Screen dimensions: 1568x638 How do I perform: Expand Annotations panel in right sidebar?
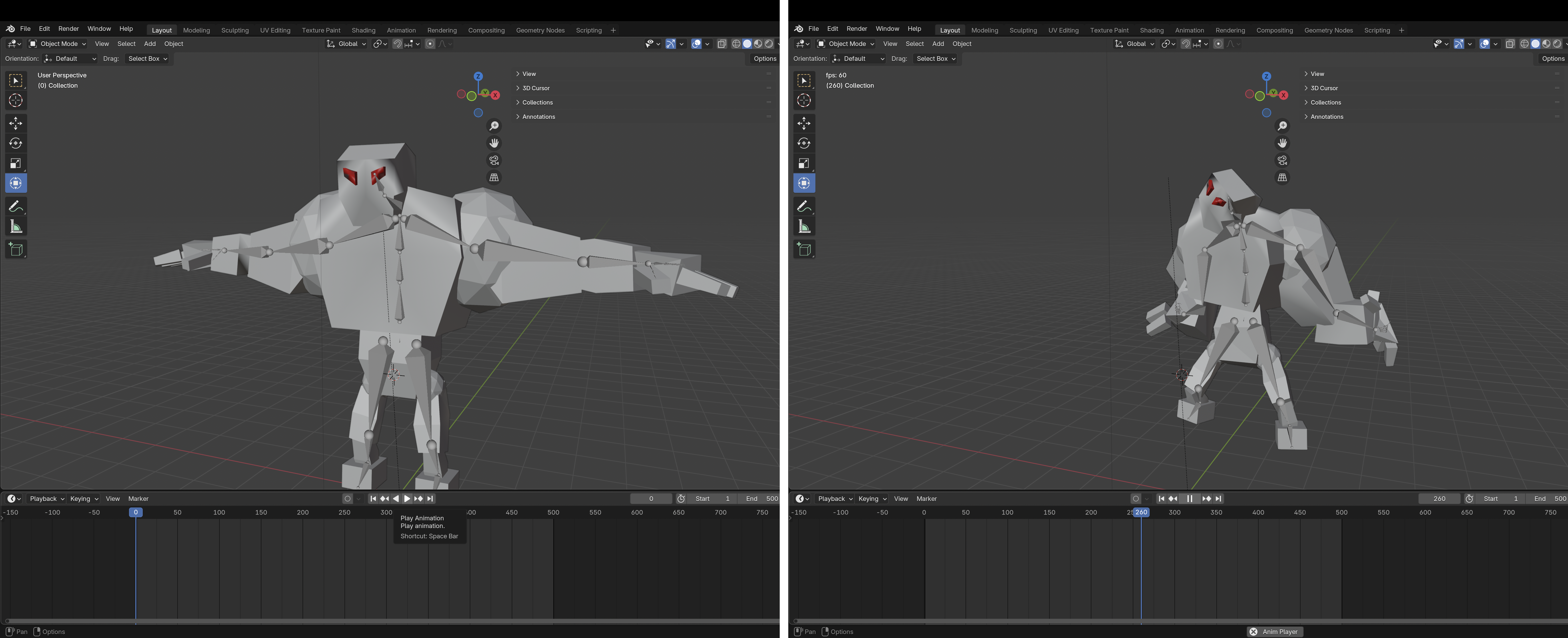point(1327,117)
